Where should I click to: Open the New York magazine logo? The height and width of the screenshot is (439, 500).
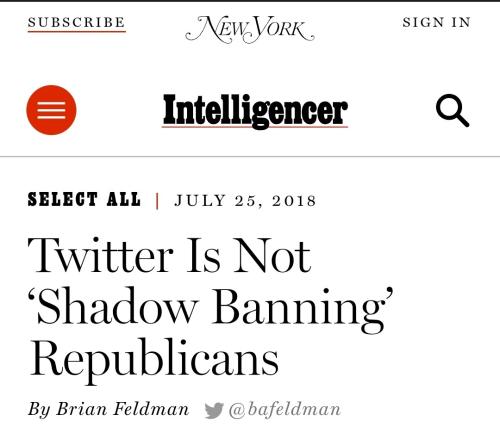pyautogui.click(x=250, y=29)
